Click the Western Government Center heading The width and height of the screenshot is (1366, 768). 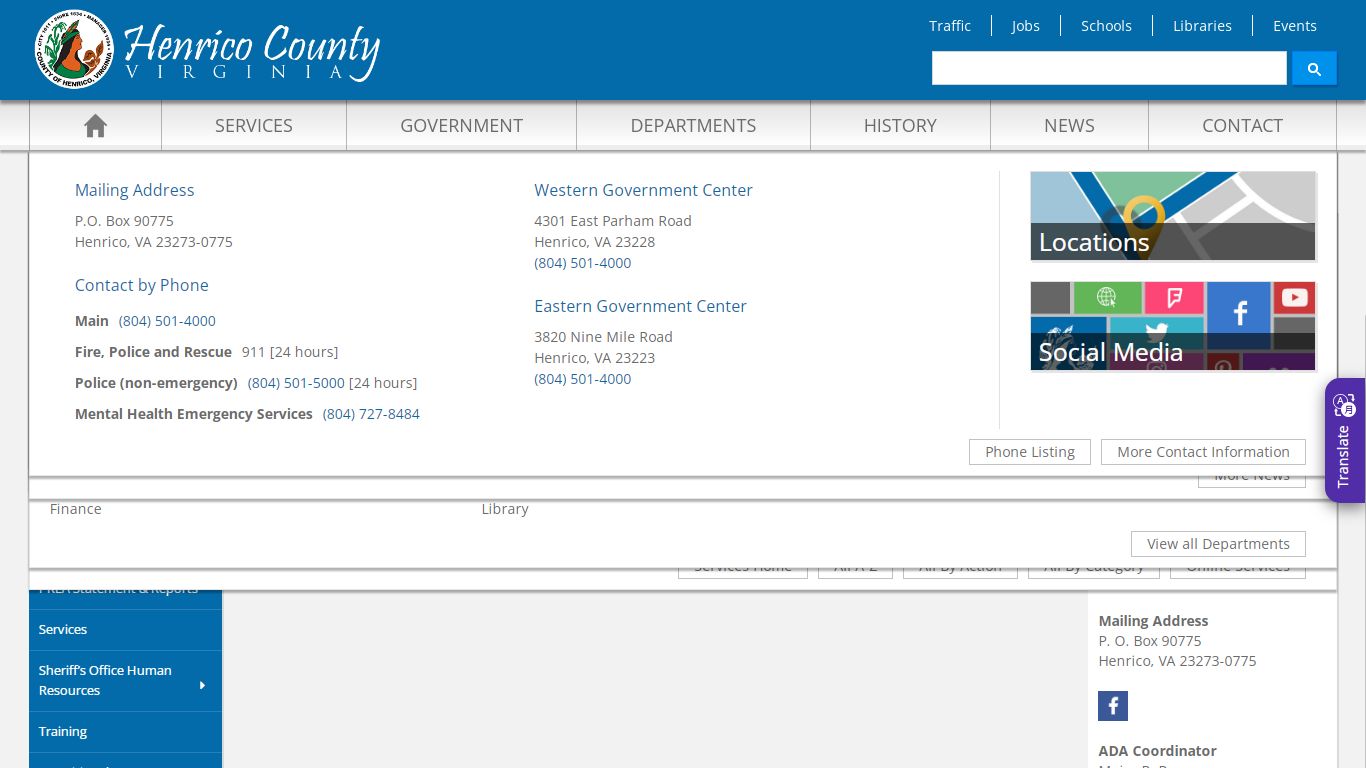(643, 190)
